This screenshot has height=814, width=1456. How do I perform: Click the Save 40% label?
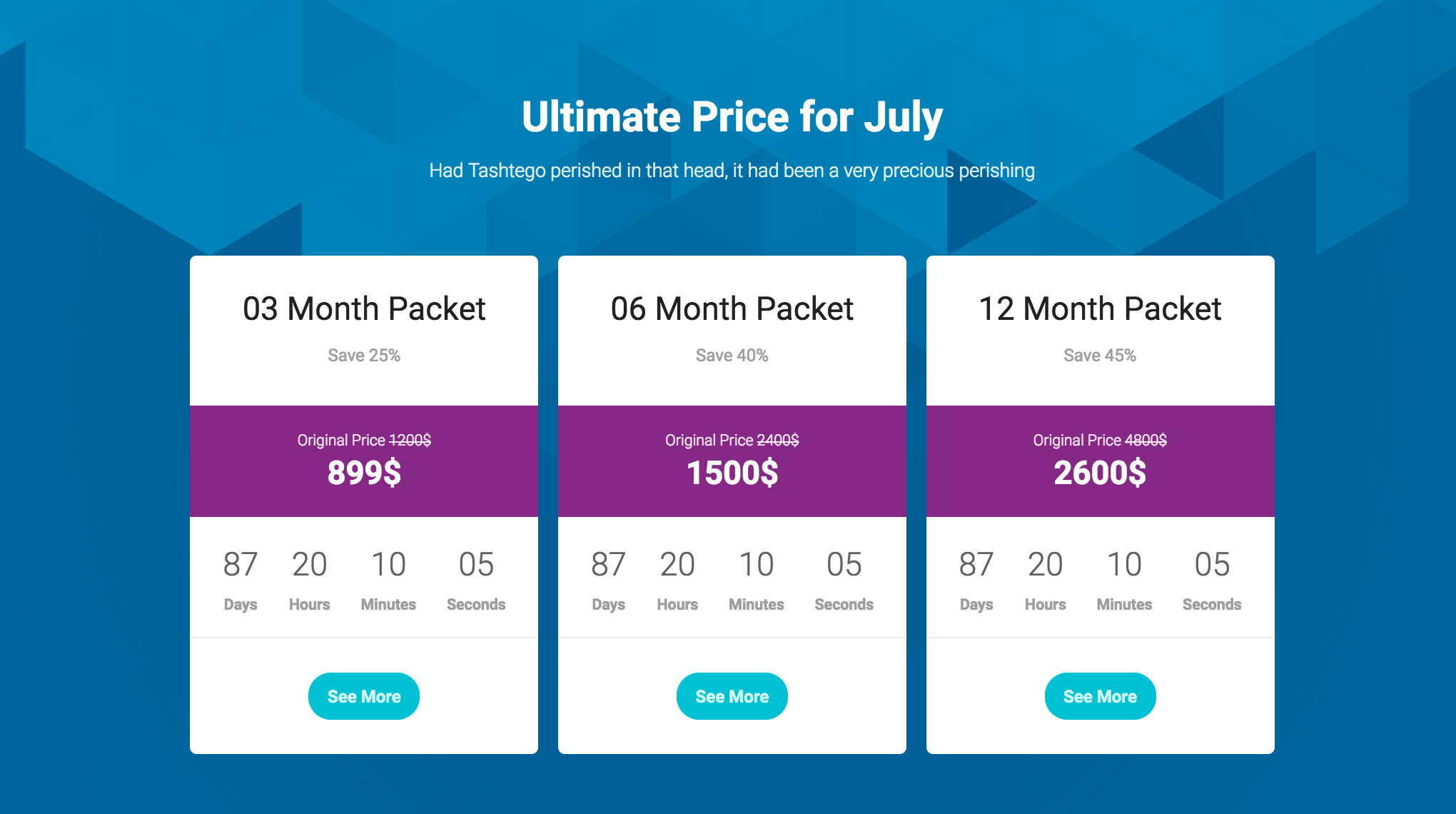(732, 356)
